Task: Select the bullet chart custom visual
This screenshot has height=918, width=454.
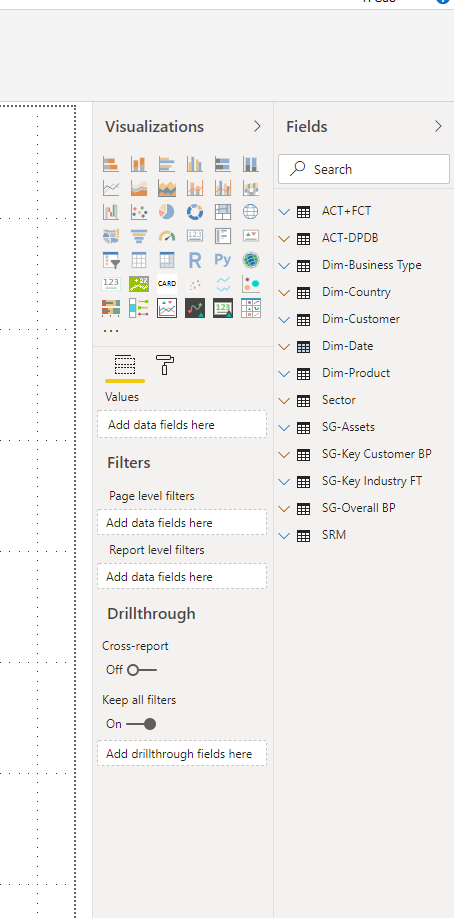Action: (x=111, y=308)
